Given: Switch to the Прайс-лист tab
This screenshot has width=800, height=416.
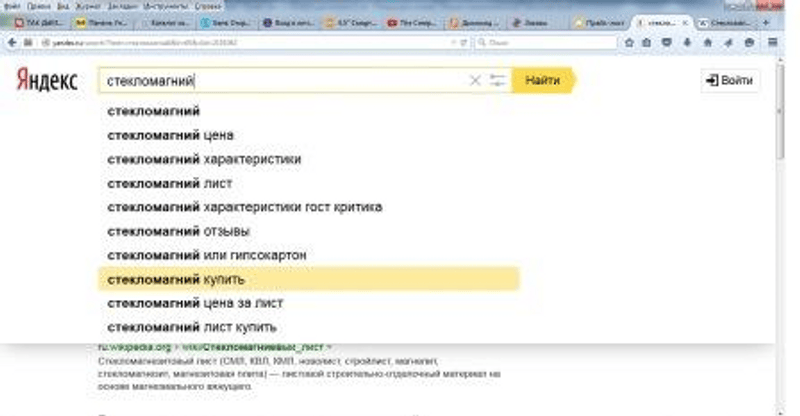Looking at the screenshot, I should [599, 23].
